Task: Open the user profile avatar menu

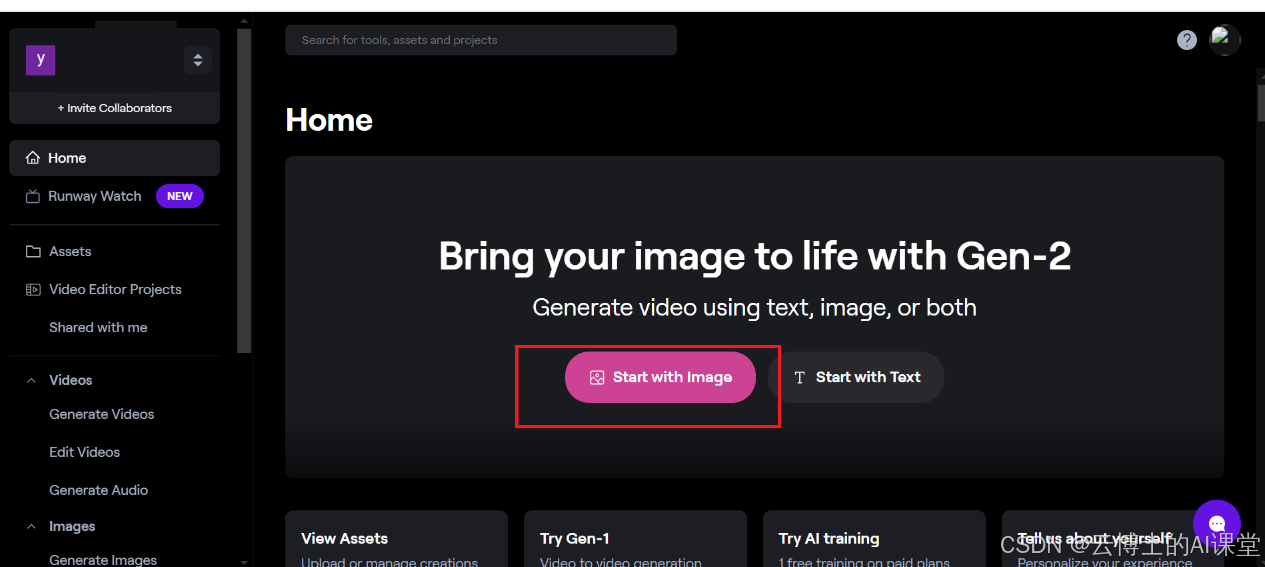Action: [1225, 40]
